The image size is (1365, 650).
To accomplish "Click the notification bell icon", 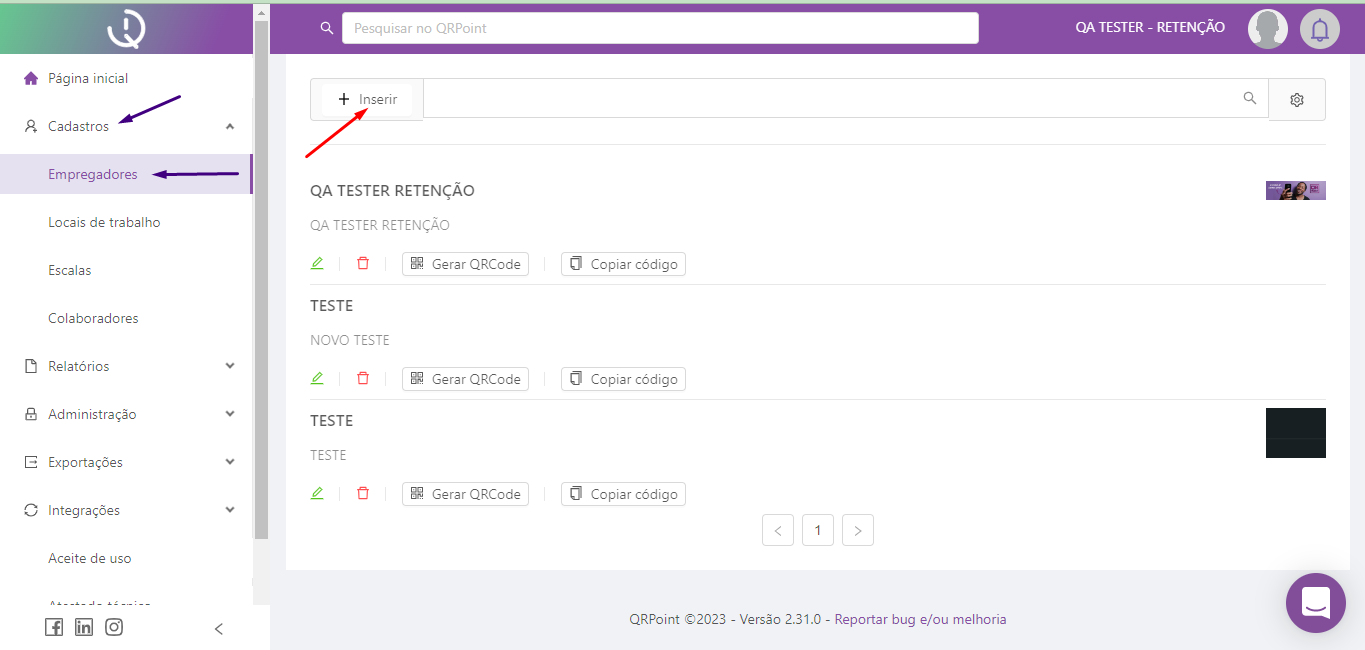I will tap(1319, 29).
